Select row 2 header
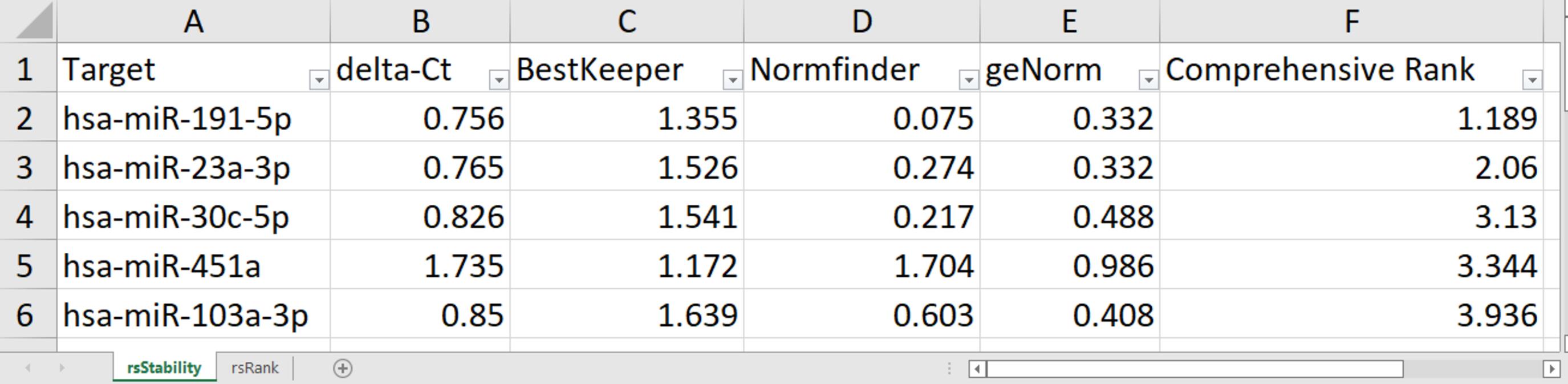 coord(28,117)
